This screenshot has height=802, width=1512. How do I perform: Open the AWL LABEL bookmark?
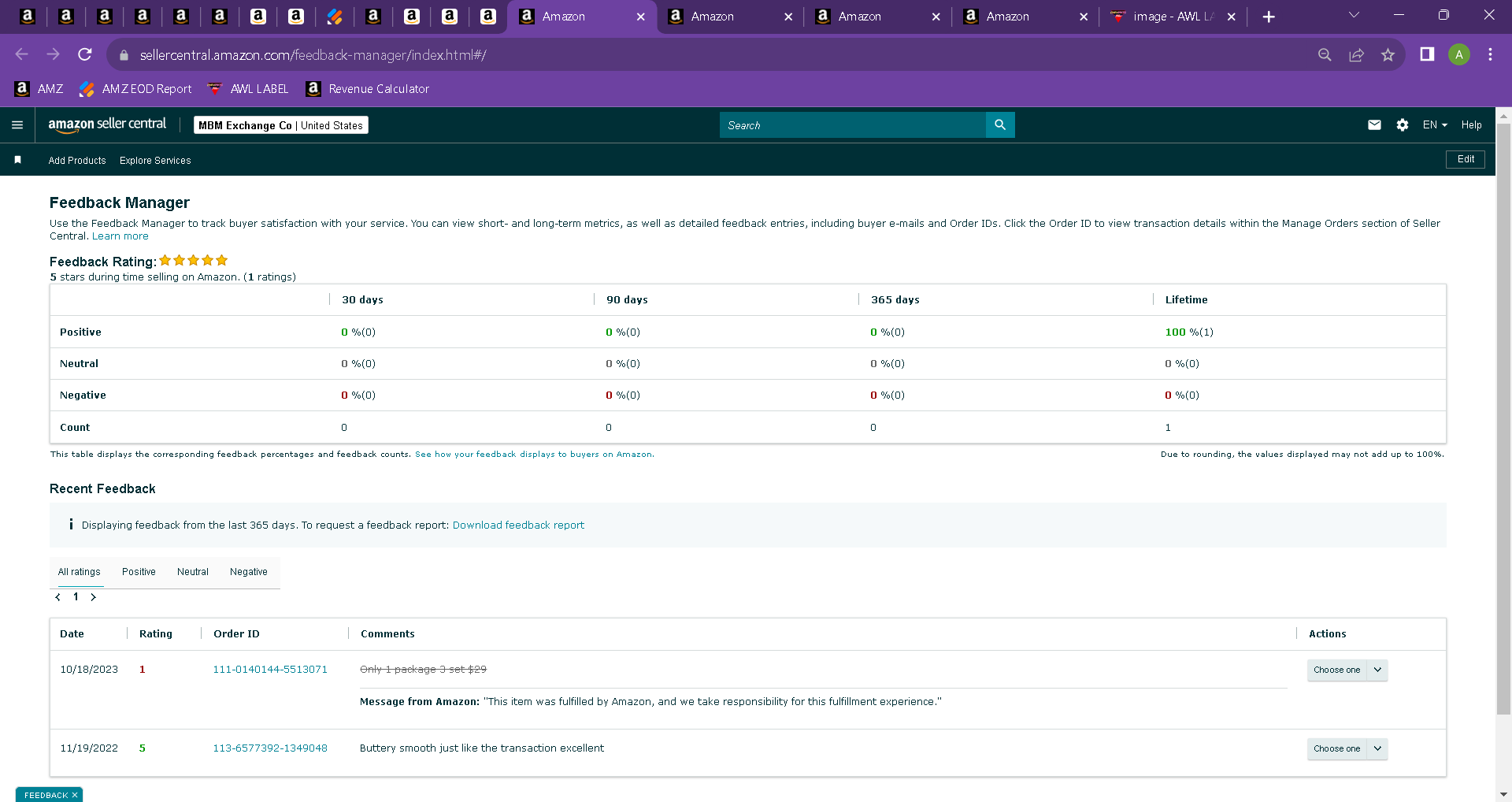click(x=247, y=89)
